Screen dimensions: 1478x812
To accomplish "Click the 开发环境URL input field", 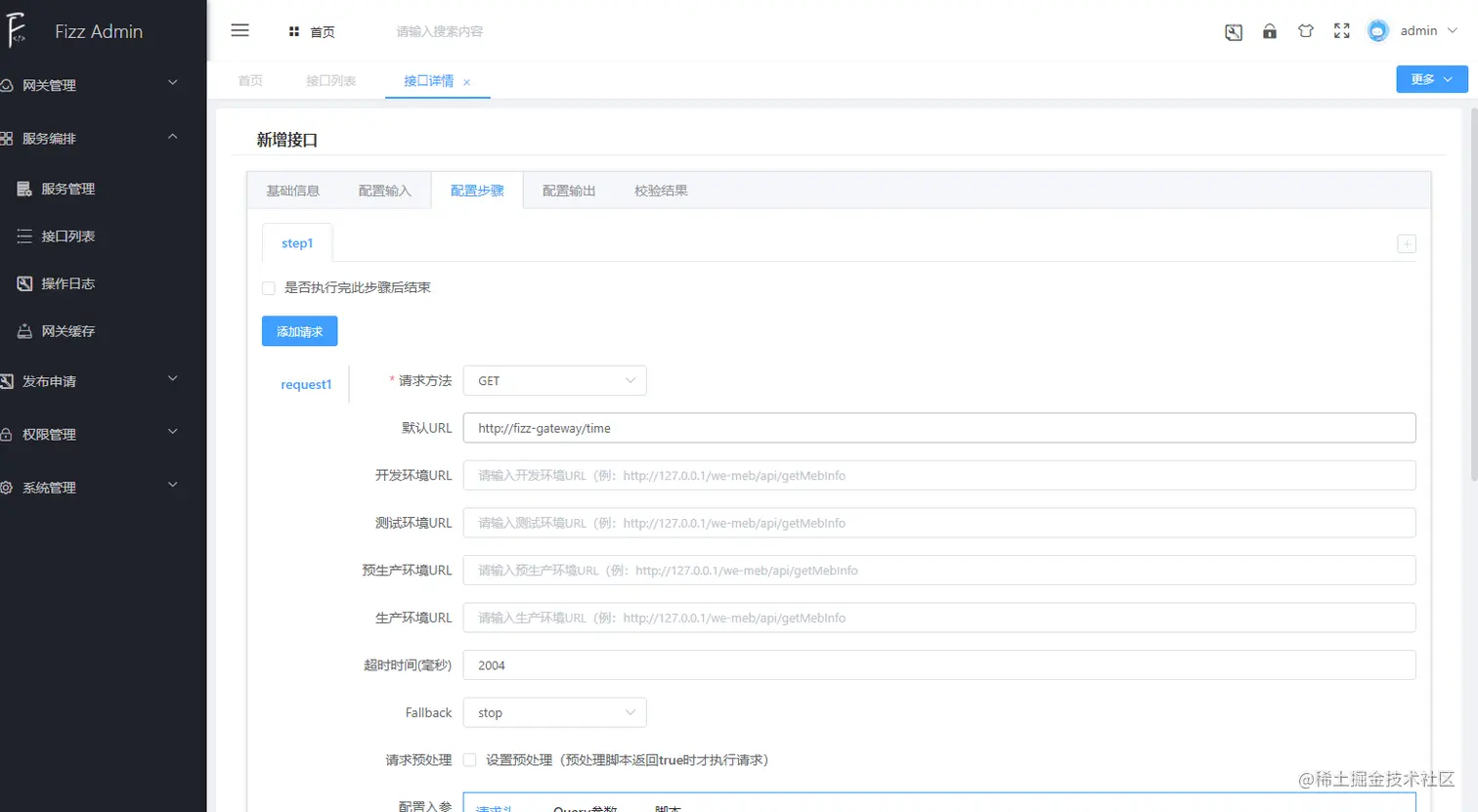I will [939, 476].
